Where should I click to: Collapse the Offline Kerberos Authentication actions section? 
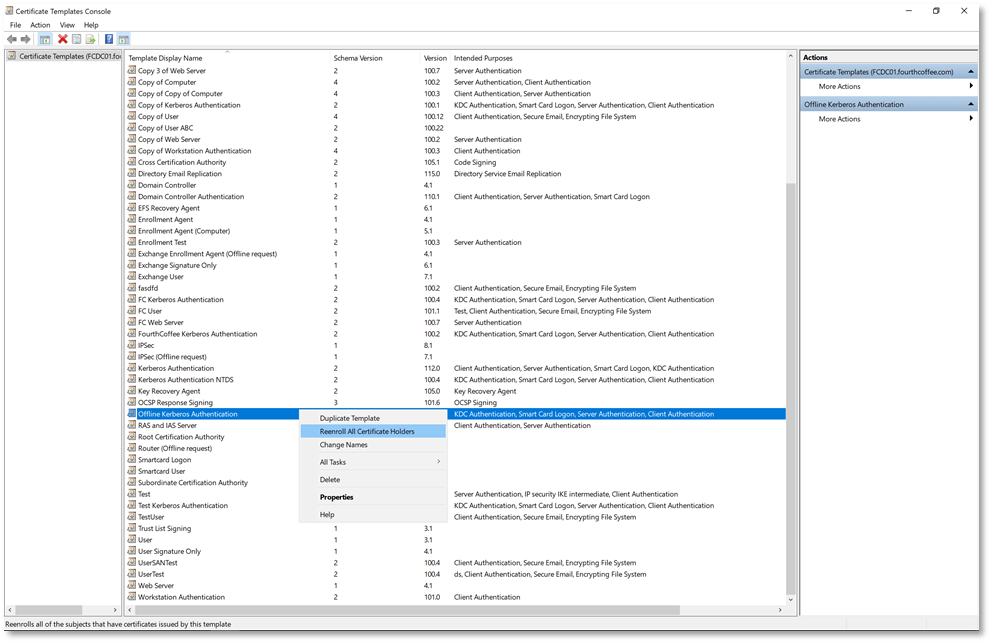click(x=971, y=104)
